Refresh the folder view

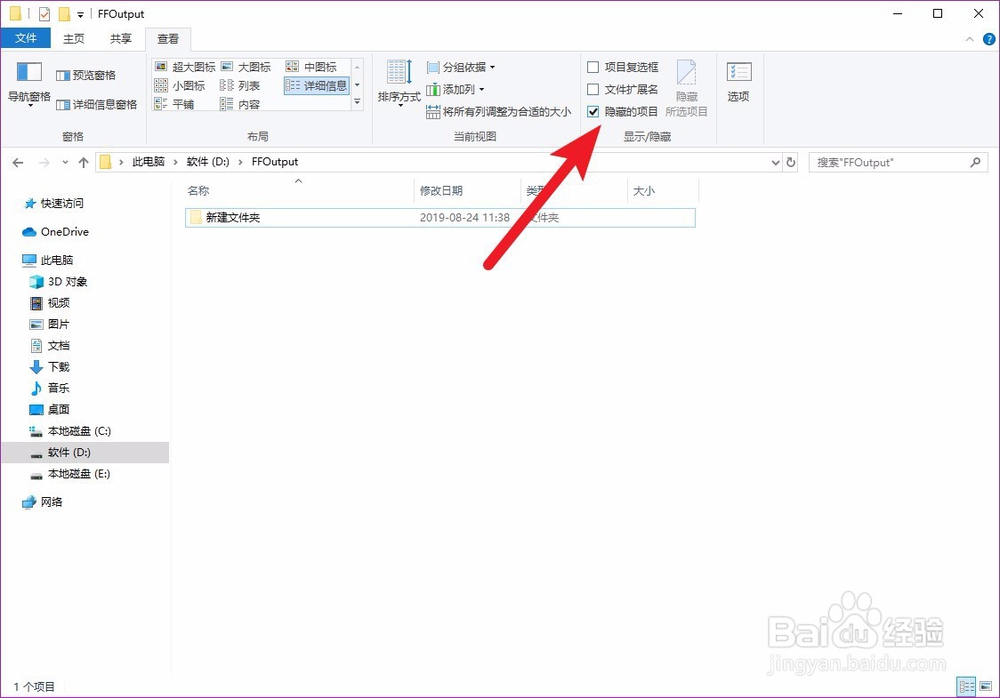(x=791, y=163)
